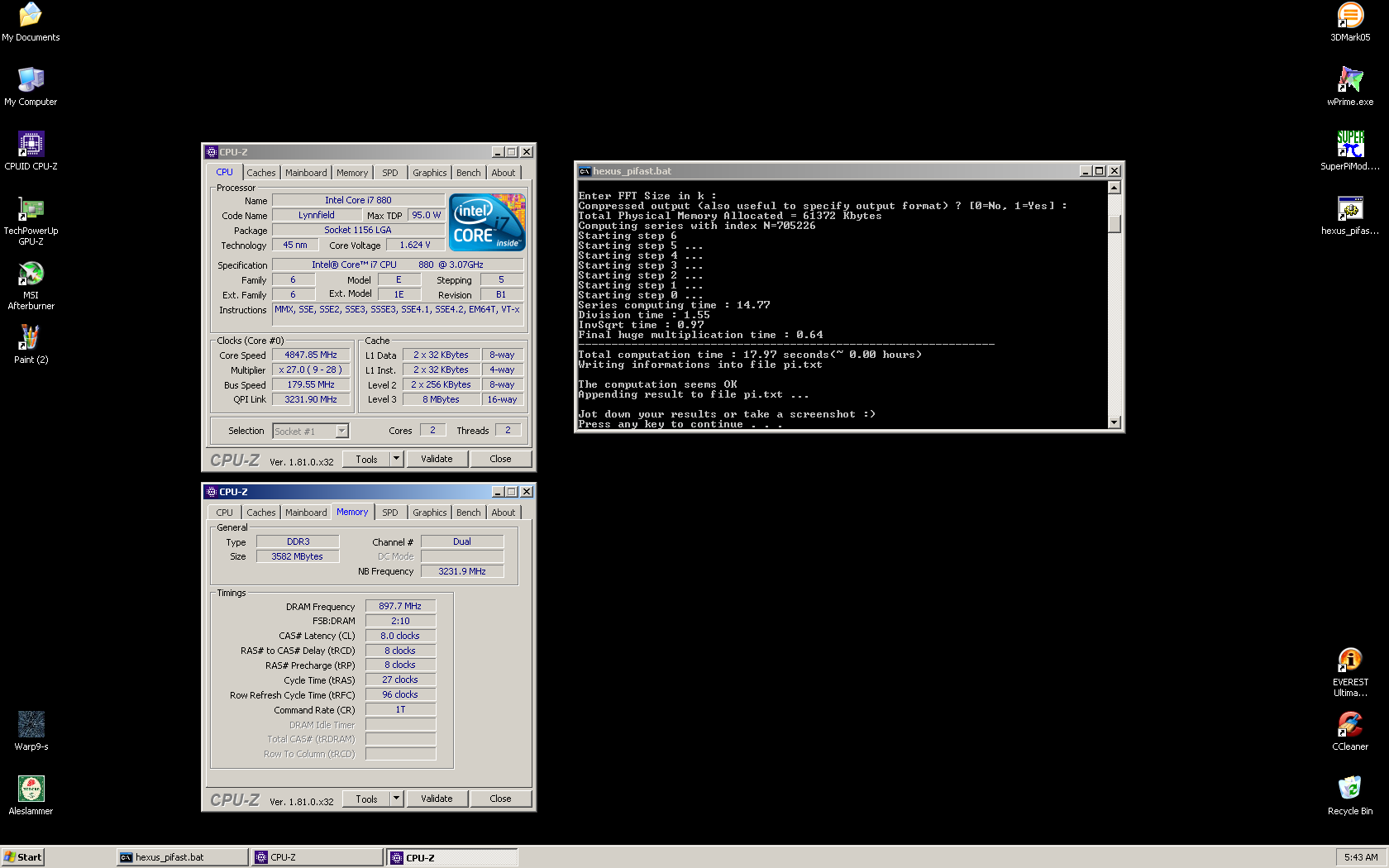Viewport: 1389px width, 868px height.
Task: Switch to CPU tab in lower CPU-Z window
Action: [x=224, y=513]
